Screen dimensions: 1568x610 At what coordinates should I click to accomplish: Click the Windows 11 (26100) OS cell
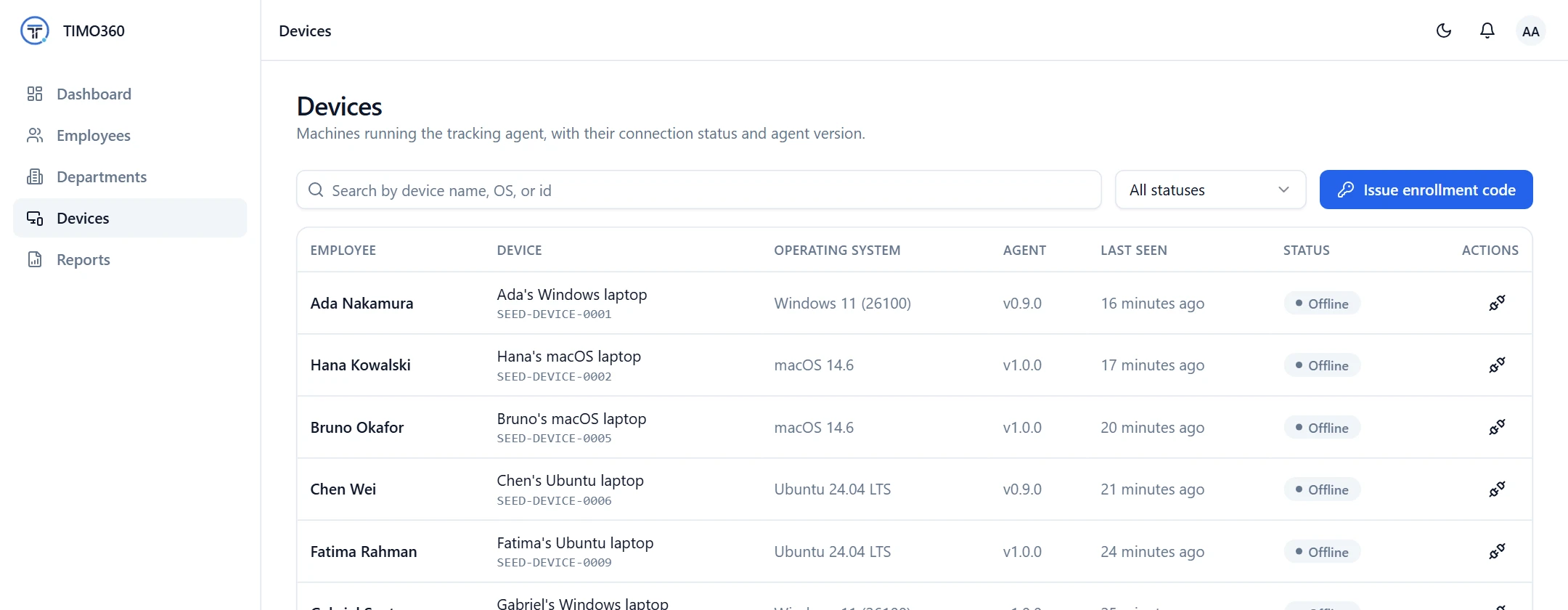coord(842,303)
